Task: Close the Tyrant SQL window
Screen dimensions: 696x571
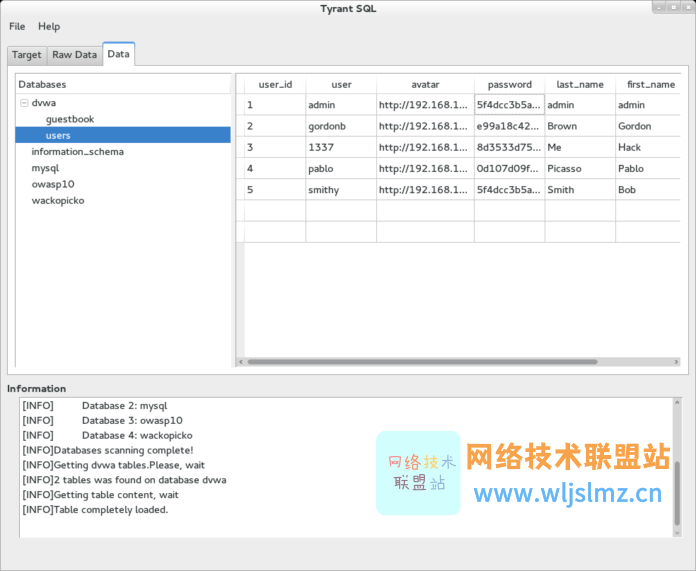Action: [x=688, y=8]
